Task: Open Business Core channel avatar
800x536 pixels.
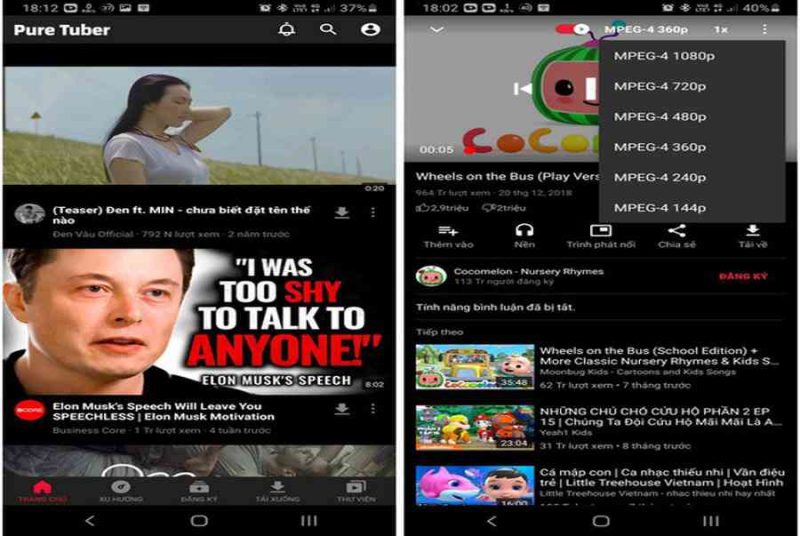Action: pos(30,411)
